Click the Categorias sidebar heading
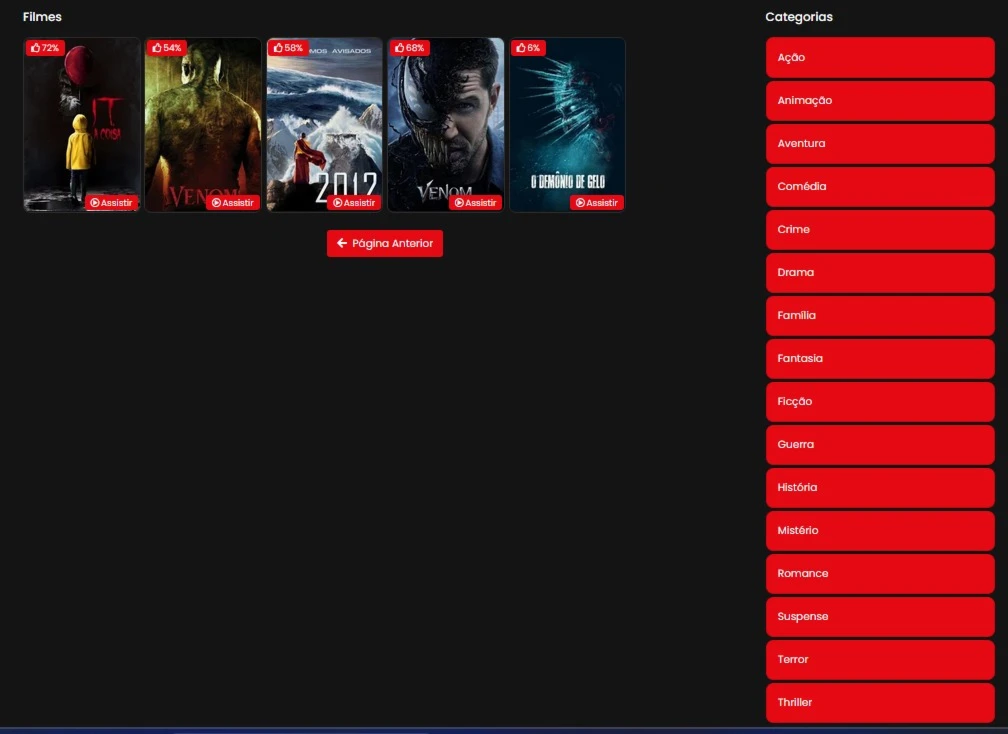This screenshot has width=1008, height=734. pyautogui.click(x=799, y=17)
